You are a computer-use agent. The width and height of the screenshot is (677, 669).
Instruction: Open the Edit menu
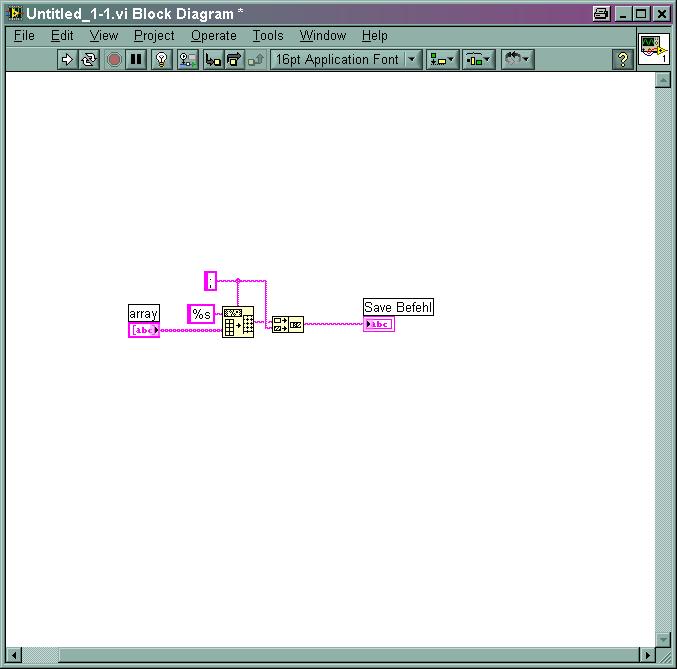pos(62,36)
